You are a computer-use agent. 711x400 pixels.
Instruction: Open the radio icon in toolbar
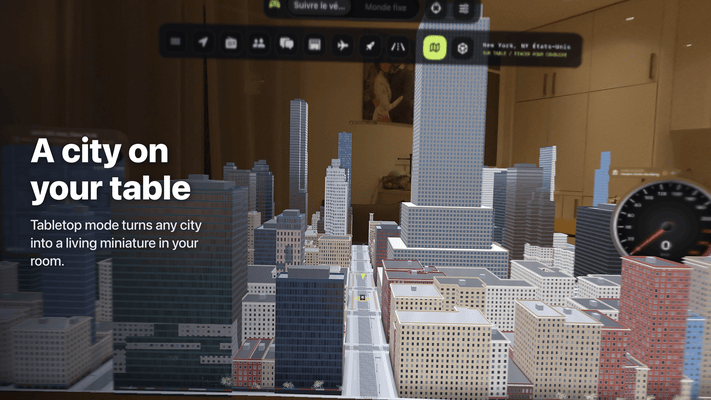pos(231,43)
